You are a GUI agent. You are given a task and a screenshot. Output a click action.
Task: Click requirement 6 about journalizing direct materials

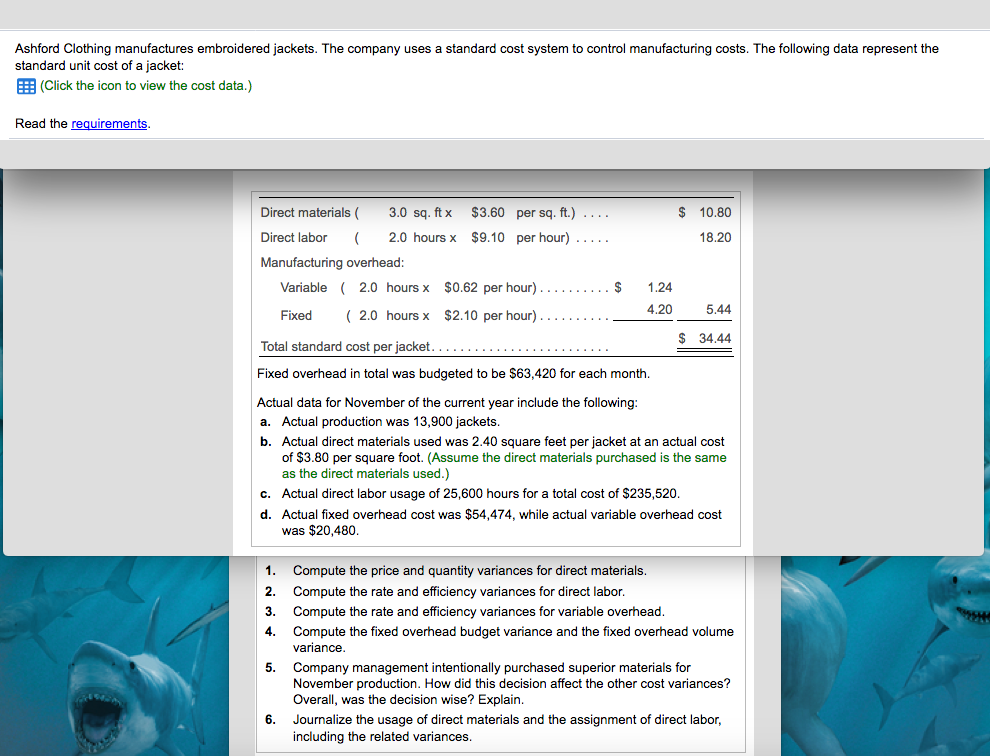pos(506,728)
